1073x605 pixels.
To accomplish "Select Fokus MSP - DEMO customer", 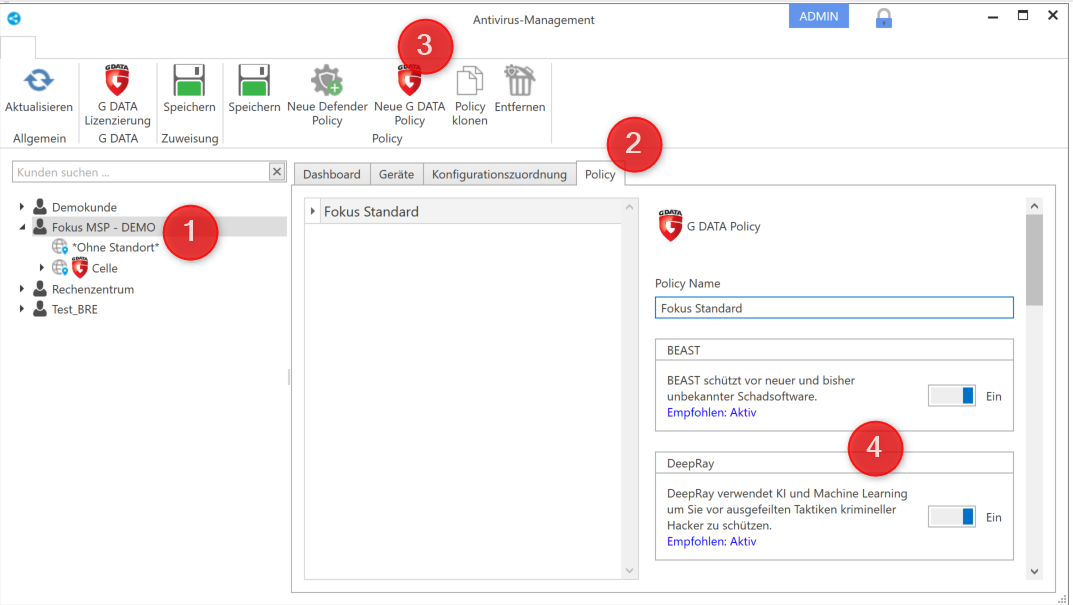I will point(103,227).
